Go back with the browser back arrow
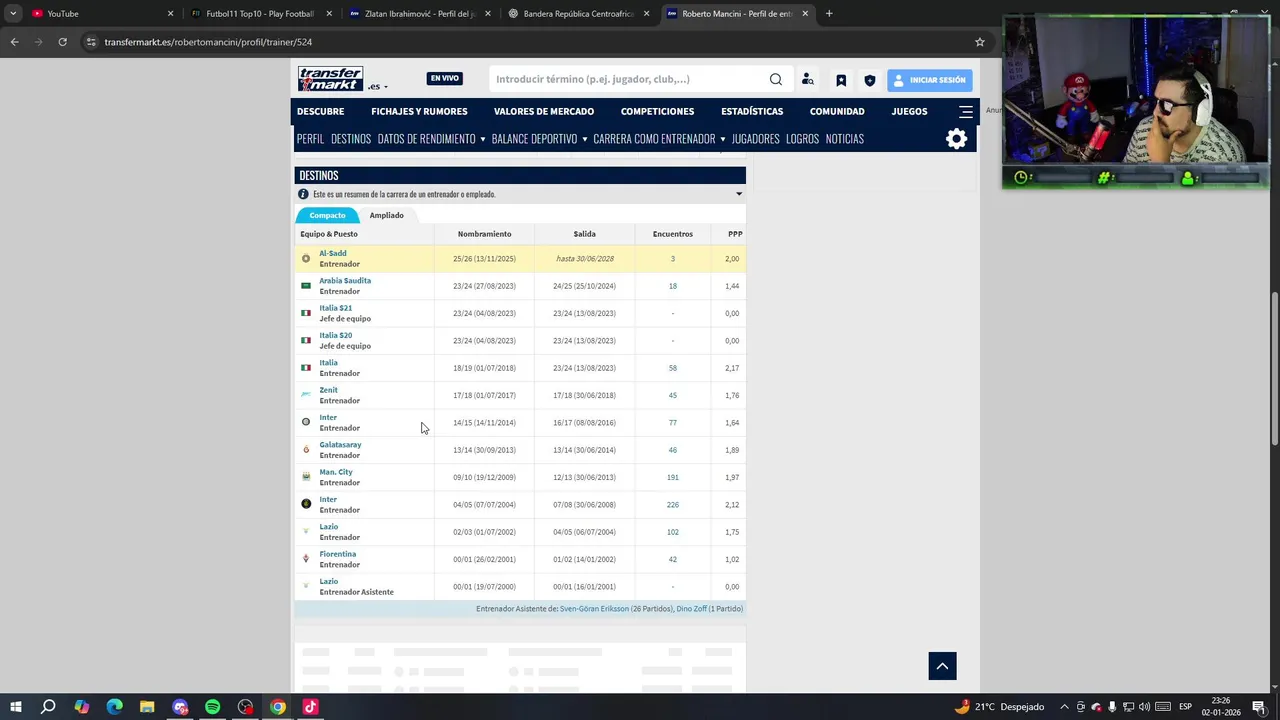 pyautogui.click(x=14, y=42)
